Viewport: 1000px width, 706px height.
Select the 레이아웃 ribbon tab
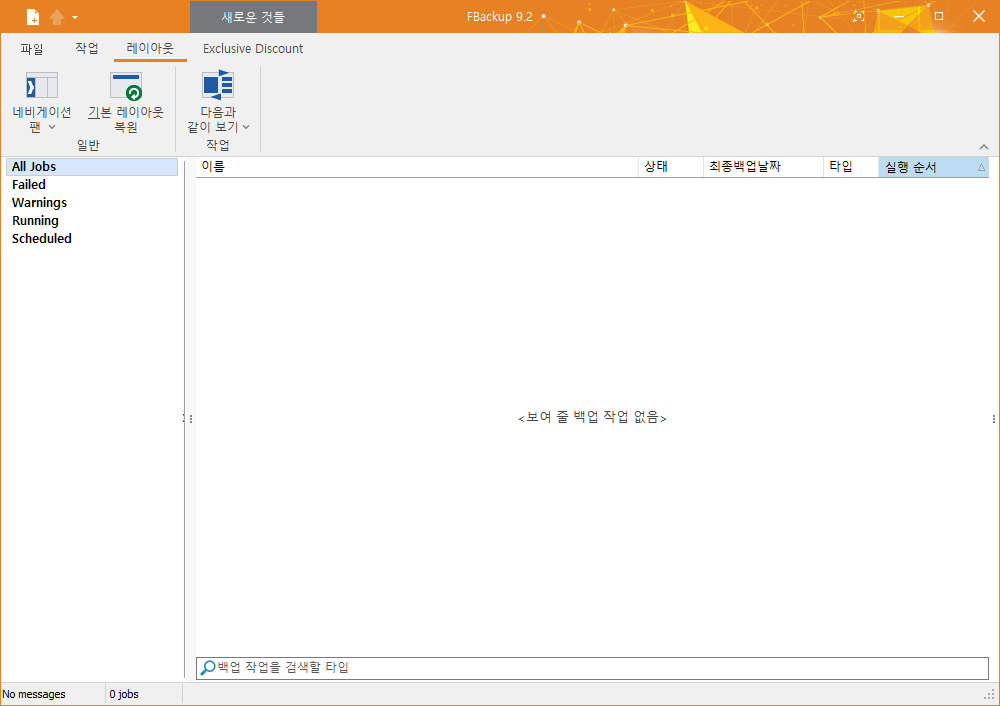click(x=150, y=48)
